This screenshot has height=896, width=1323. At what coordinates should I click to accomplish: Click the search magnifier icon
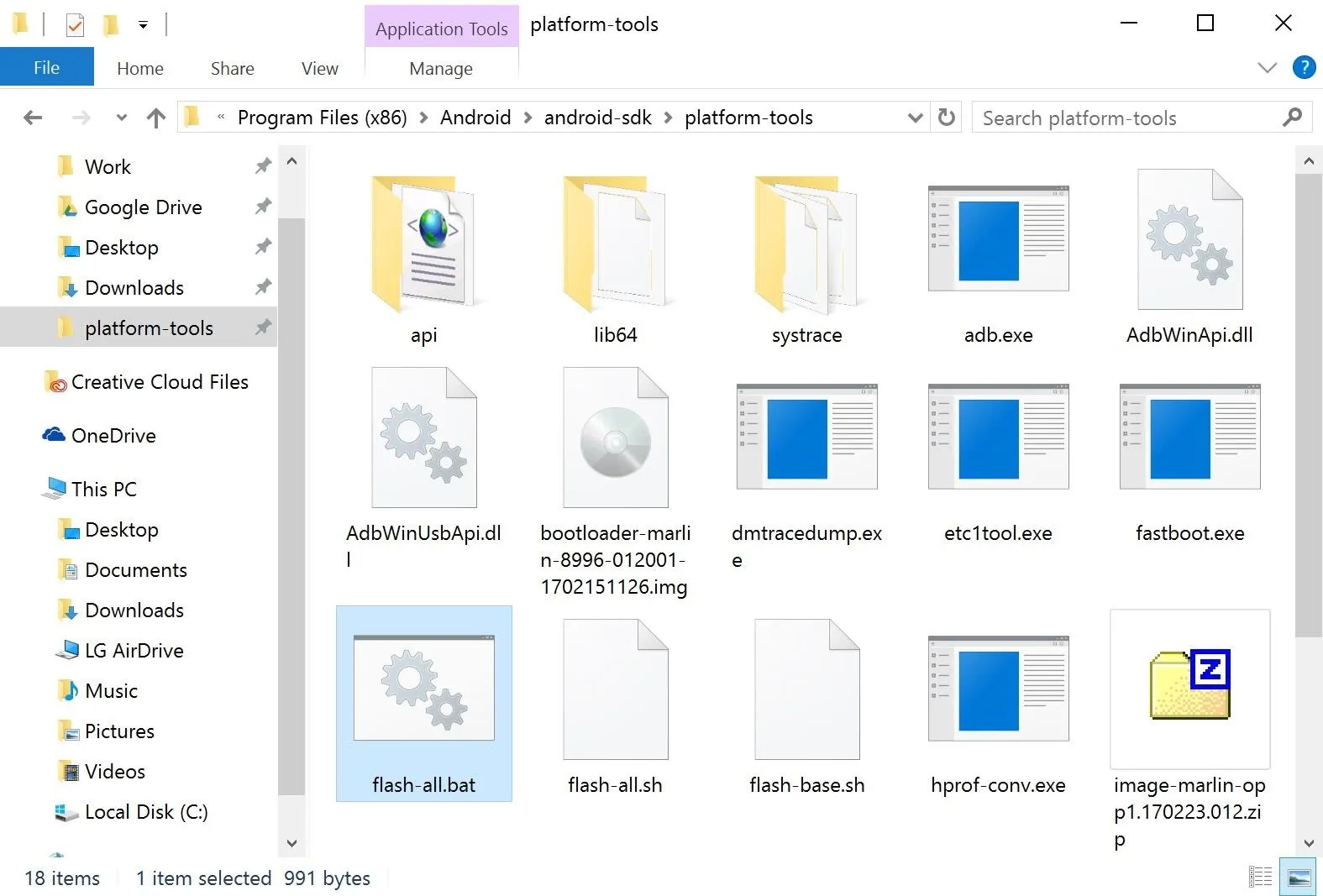pyautogui.click(x=1292, y=117)
